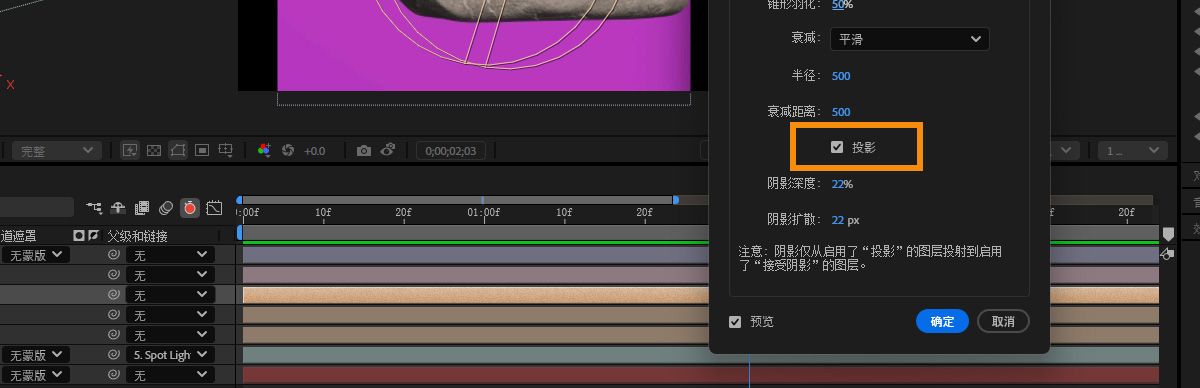Open the 衰减 falloff dropdown set to 平滑
The height and width of the screenshot is (388, 1200).
[909, 39]
